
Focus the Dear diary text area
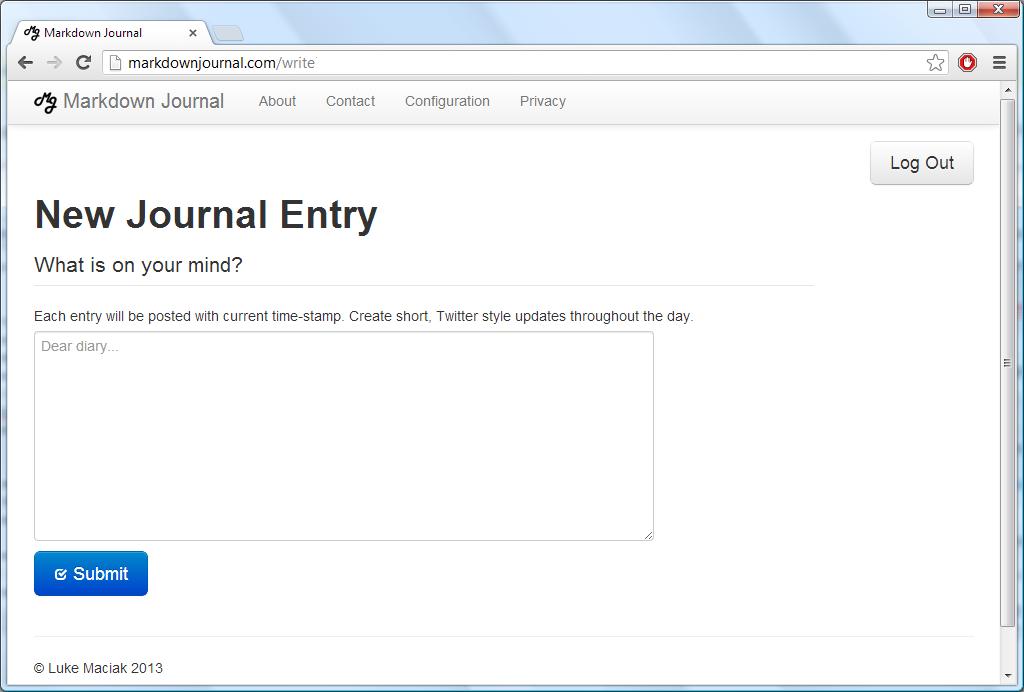(343, 436)
